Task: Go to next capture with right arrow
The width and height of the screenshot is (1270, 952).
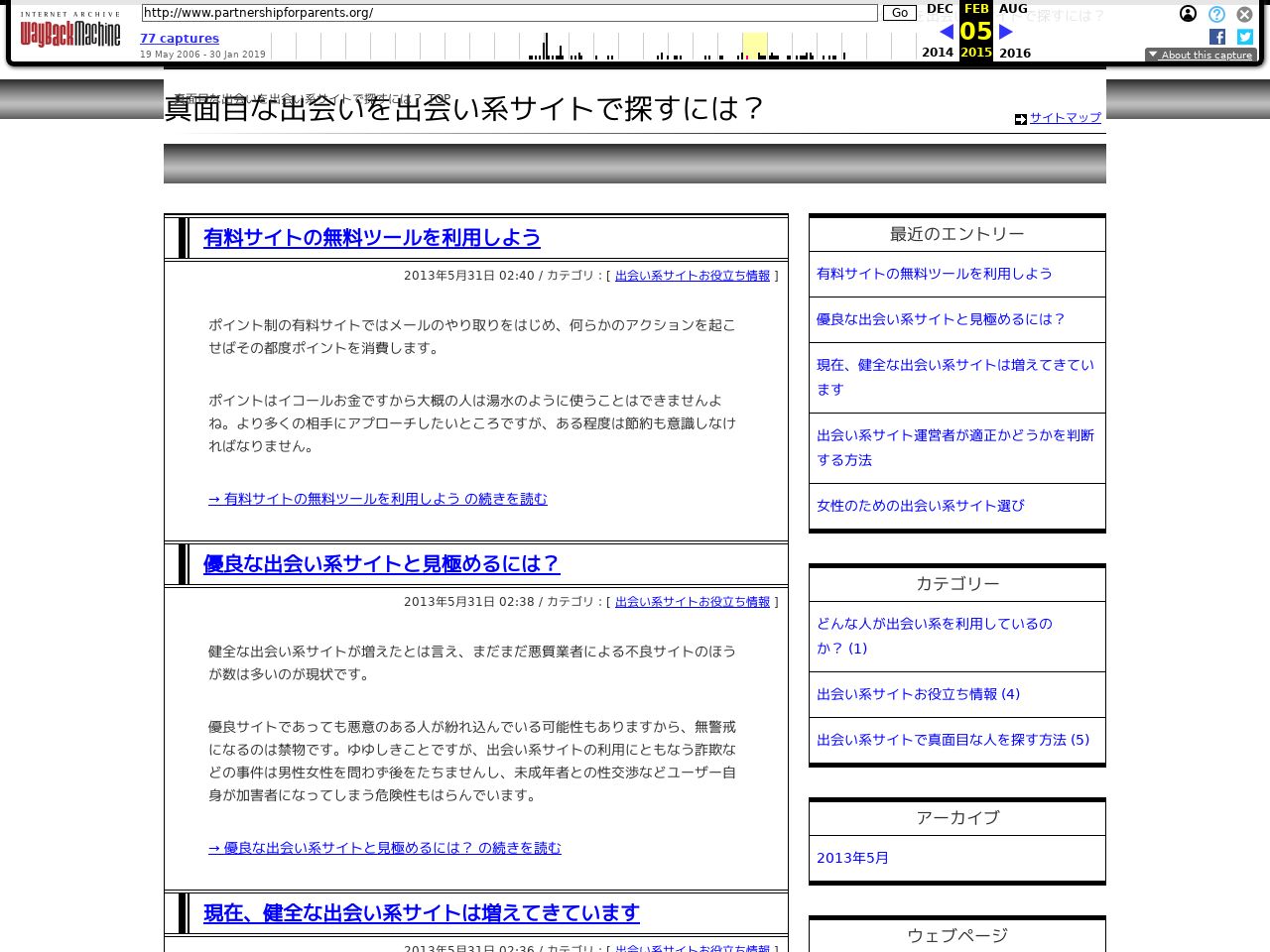Action: (1006, 31)
